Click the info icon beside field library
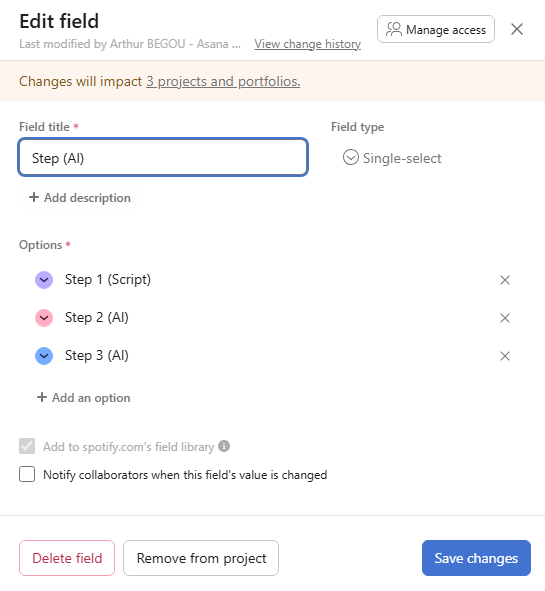The width and height of the screenshot is (545, 591). [224, 446]
